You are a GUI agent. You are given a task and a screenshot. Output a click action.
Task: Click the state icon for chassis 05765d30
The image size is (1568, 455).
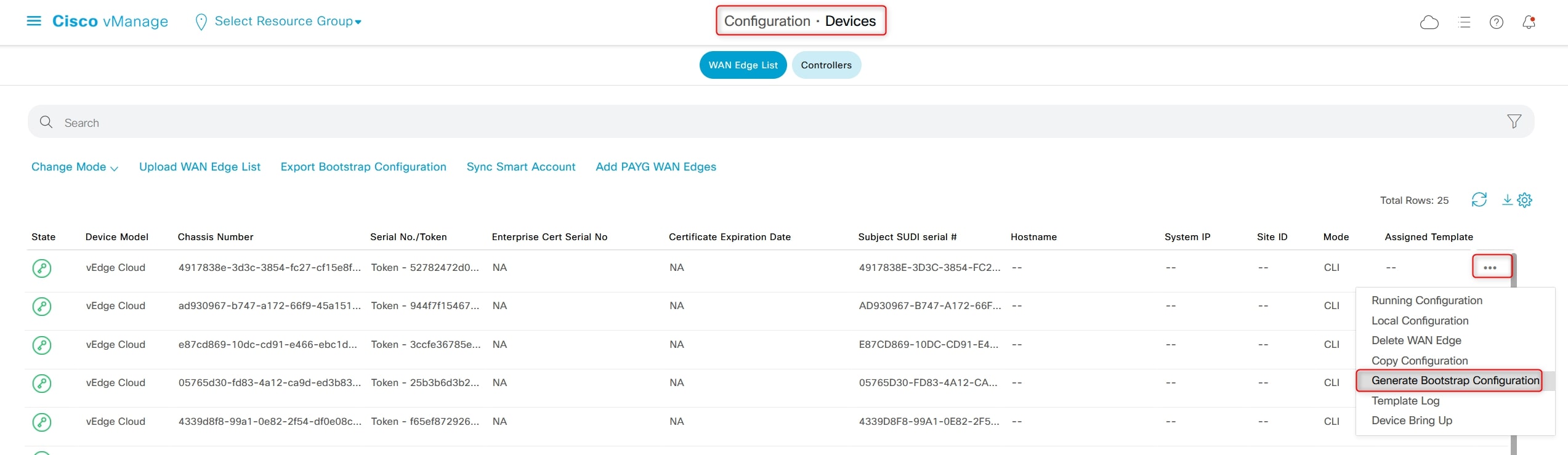[x=42, y=384]
